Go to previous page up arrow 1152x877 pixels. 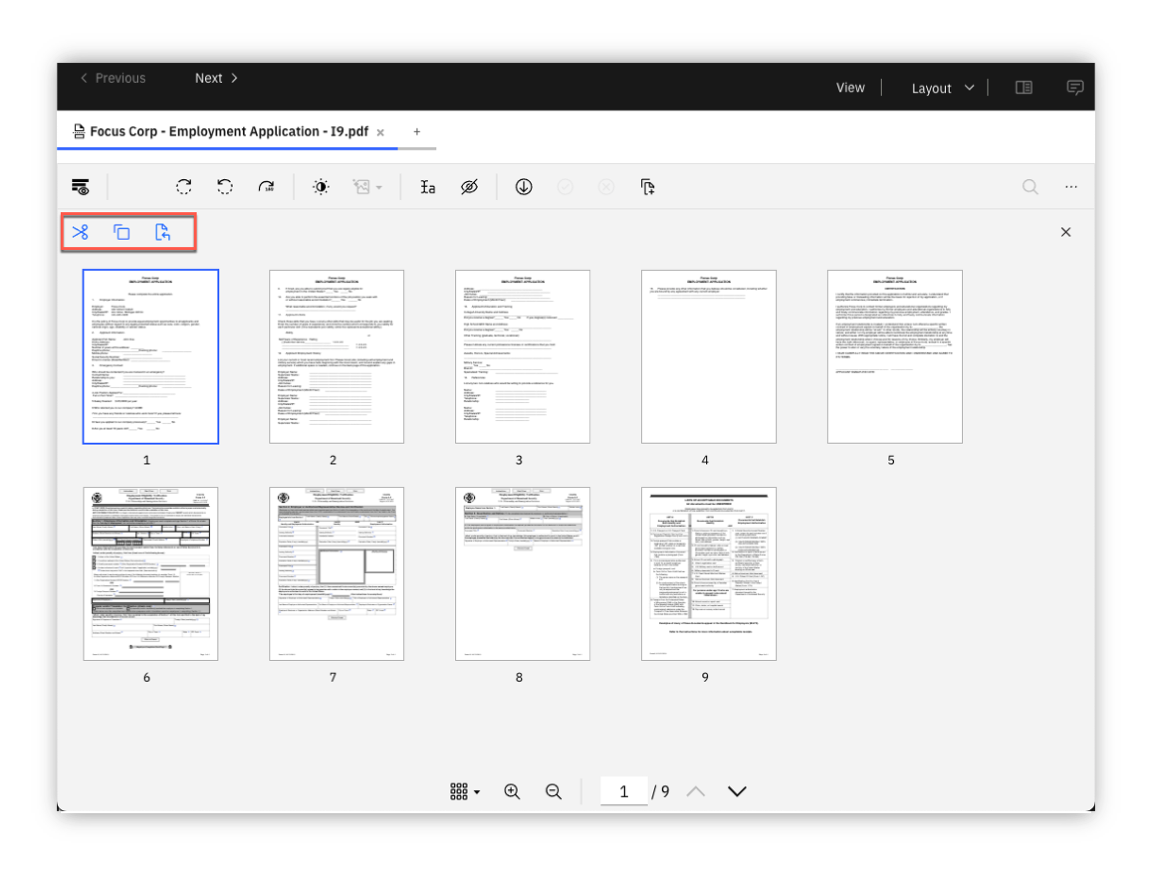[x=696, y=791]
